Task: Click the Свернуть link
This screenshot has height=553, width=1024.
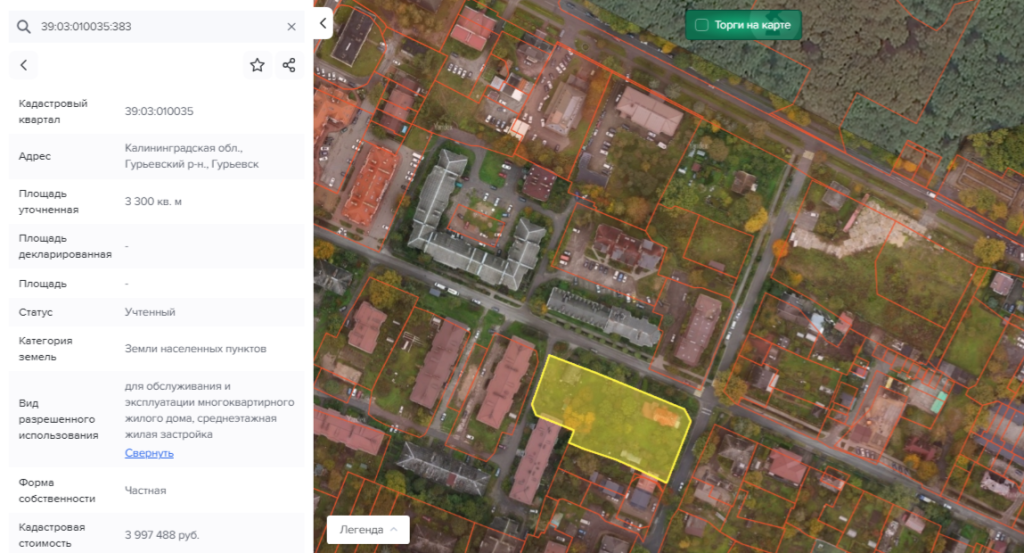Action: pyautogui.click(x=149, y=453)
